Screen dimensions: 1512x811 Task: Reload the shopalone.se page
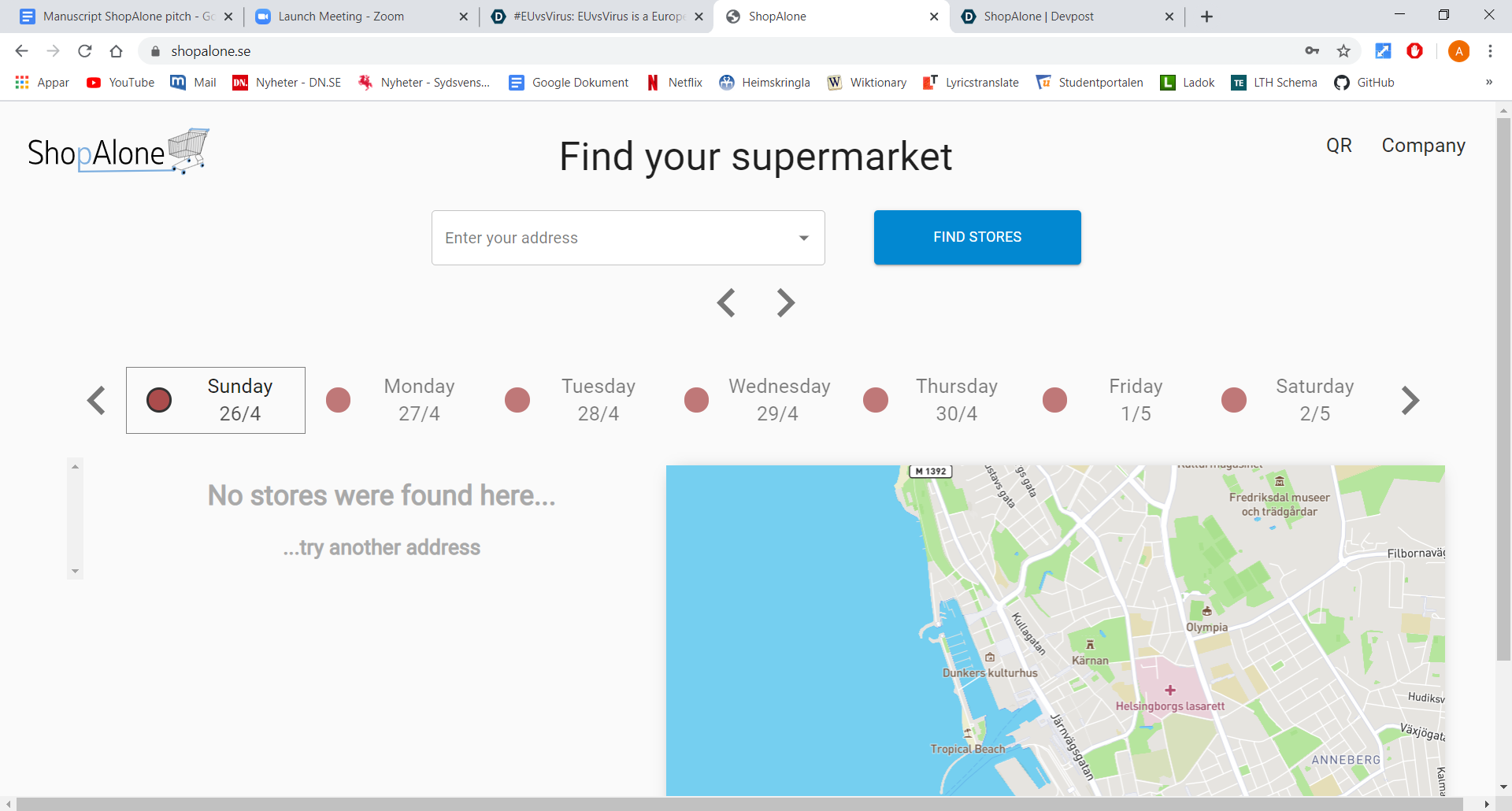pyautogui.click(x=84, y=51)
